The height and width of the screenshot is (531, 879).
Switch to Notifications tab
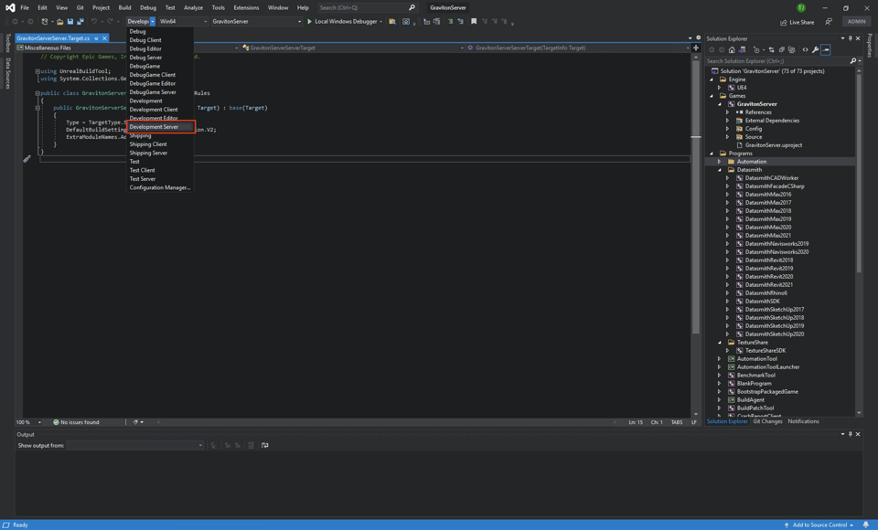[x=803, y=421]
